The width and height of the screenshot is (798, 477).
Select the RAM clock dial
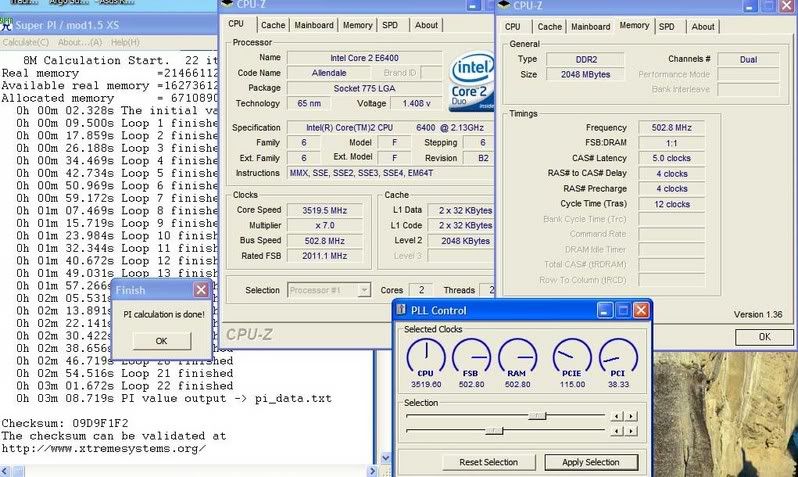click(x=517, y=358)
